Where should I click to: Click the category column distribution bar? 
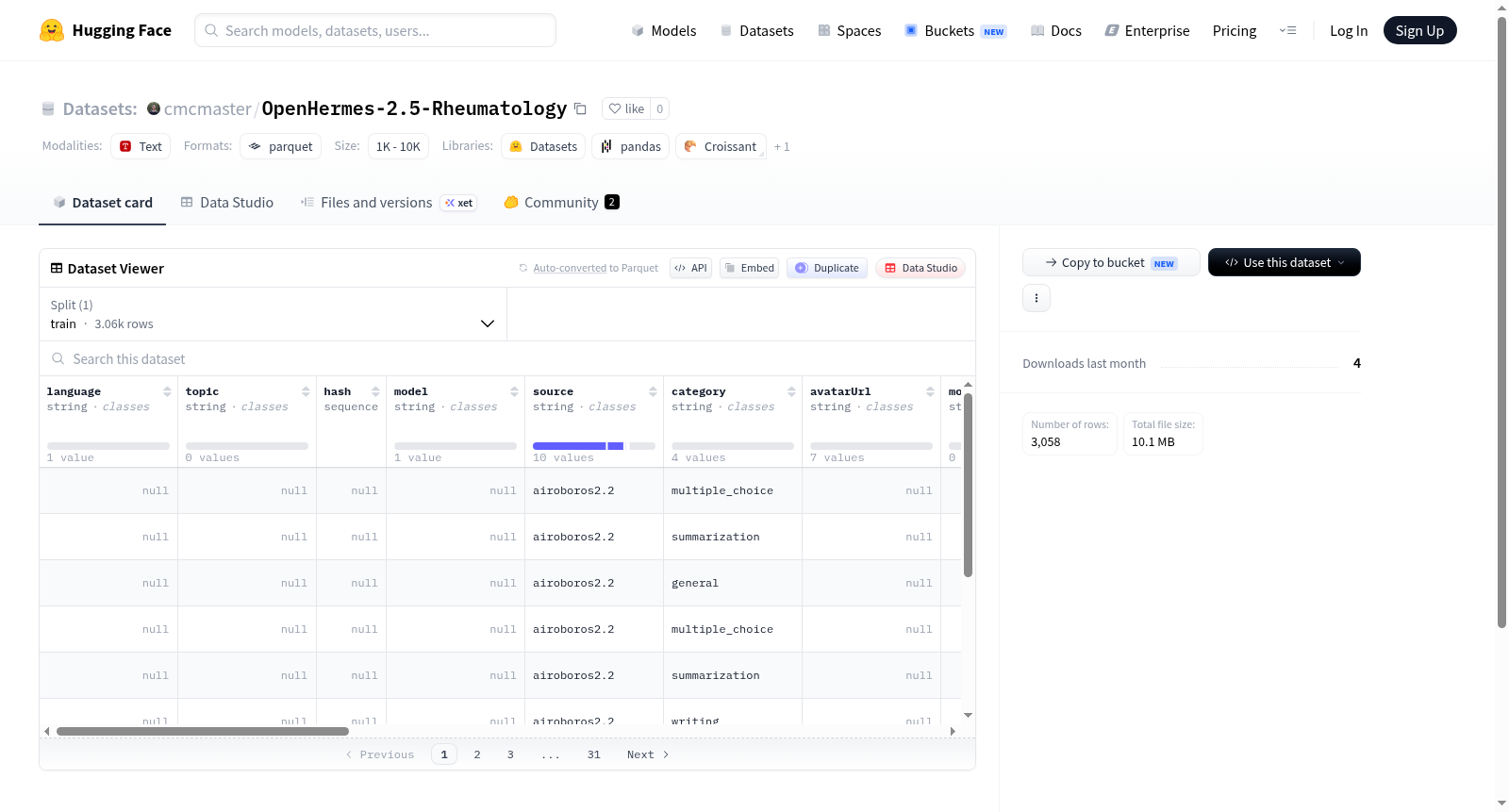click(x=733, y=446)
